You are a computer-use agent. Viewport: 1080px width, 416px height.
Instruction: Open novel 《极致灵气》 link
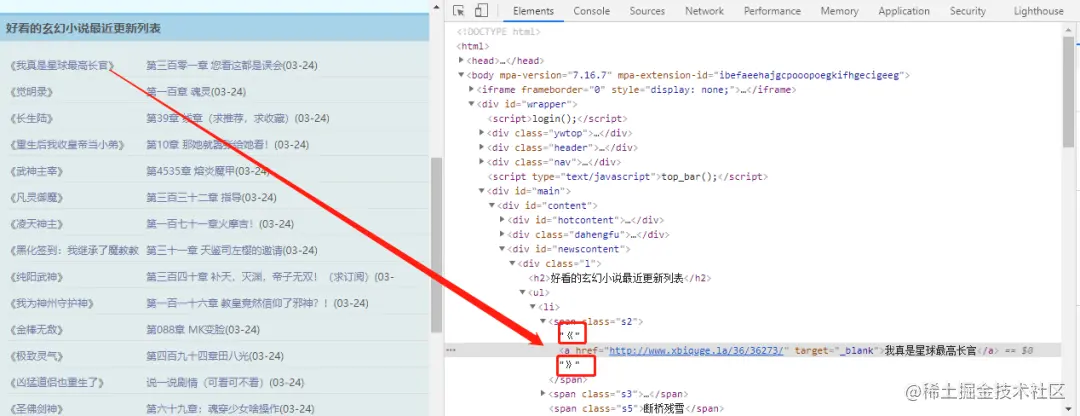37,355
